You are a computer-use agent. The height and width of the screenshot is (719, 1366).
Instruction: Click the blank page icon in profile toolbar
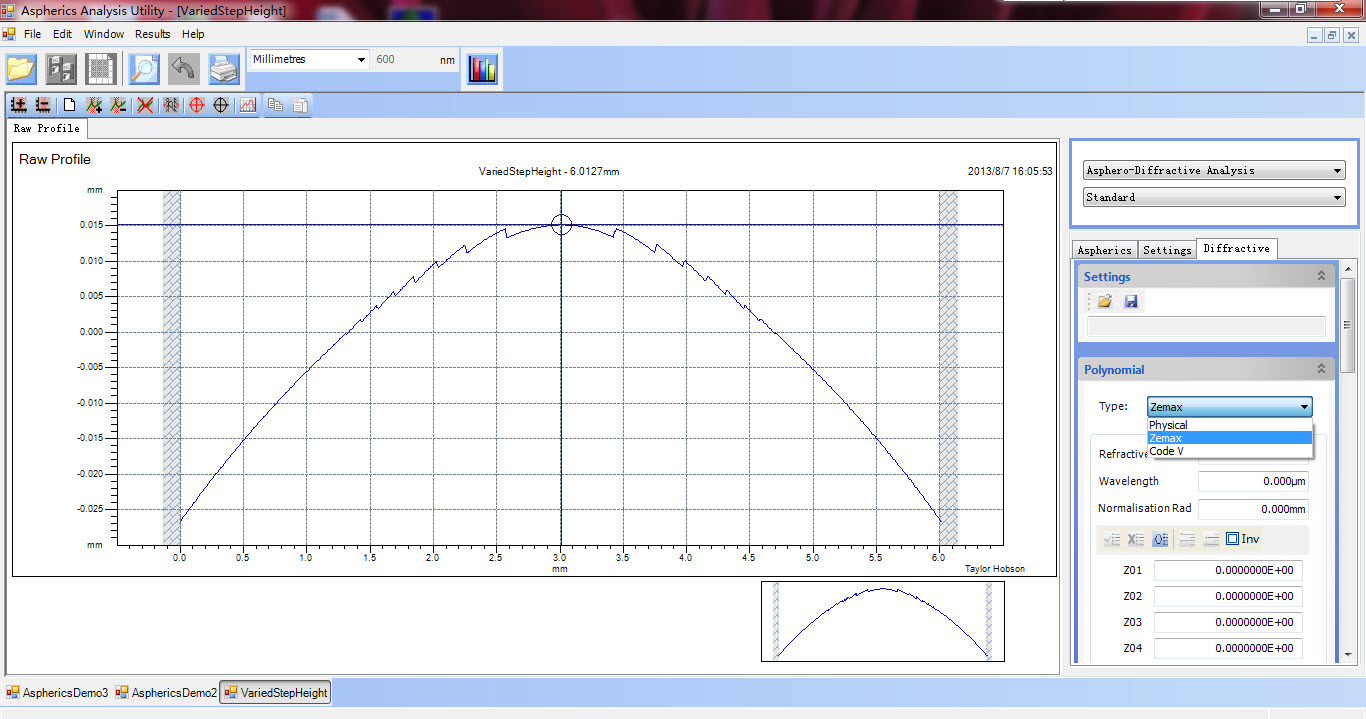(x=70, y=104)
